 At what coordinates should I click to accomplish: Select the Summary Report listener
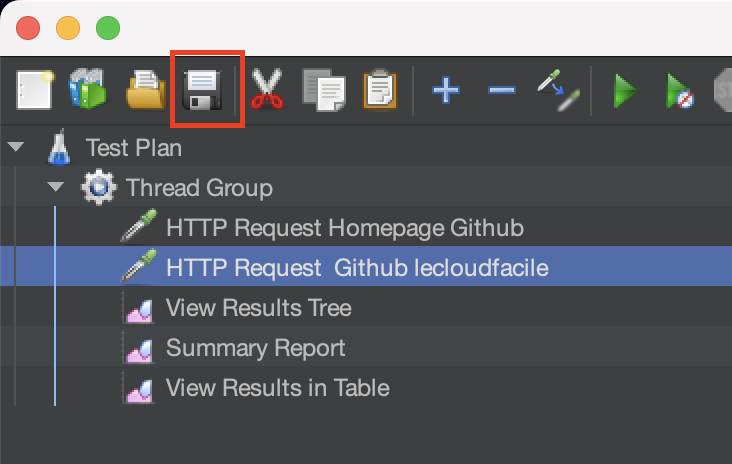[255, 347]
